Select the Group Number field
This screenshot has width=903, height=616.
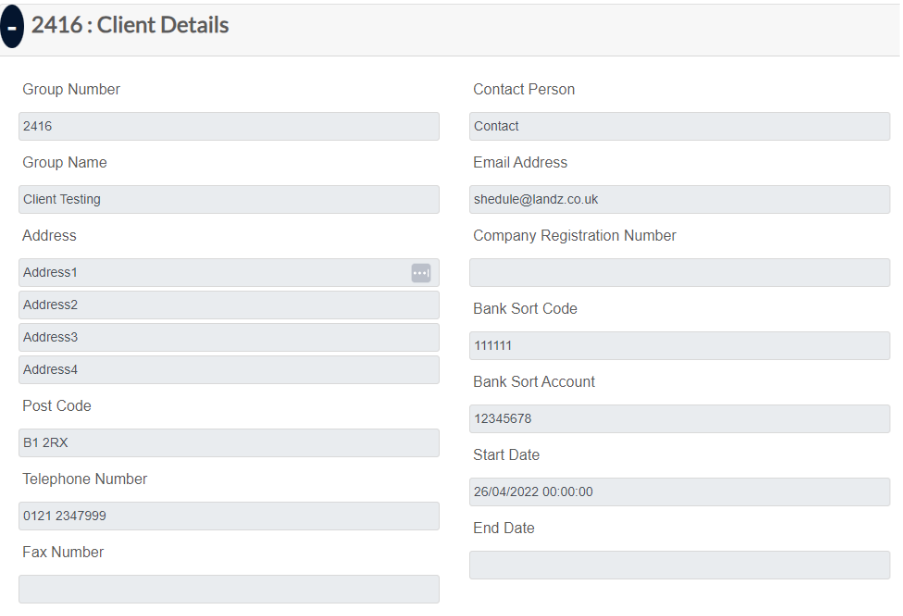click(x=228, y=126)
